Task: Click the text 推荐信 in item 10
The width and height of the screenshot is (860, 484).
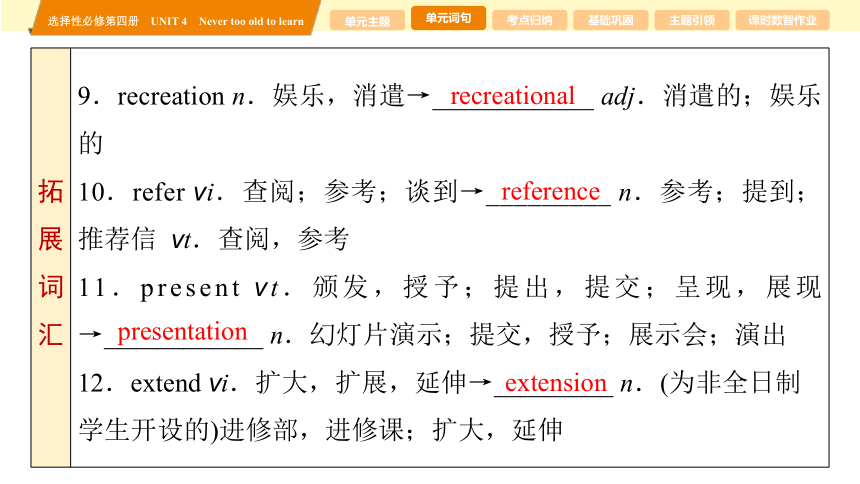Action: click(x=117, y=239)
